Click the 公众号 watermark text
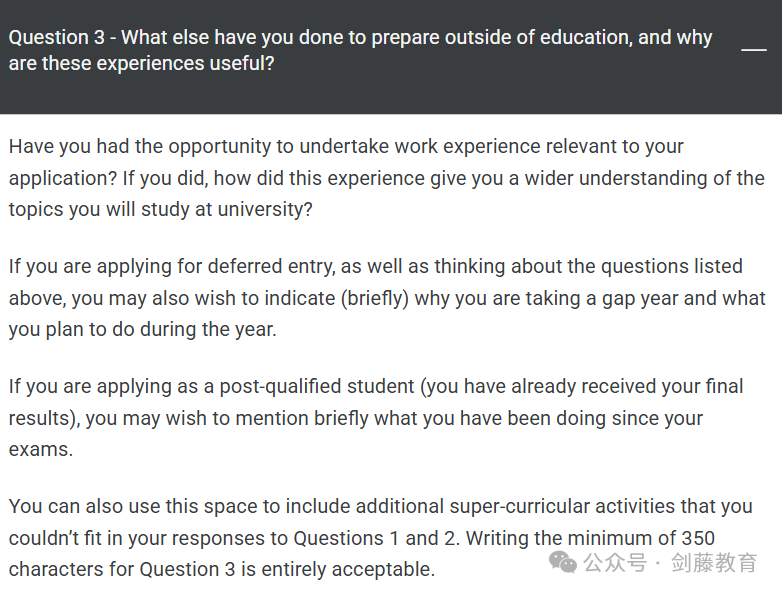Viewport: 782px width, 593px height. pyautogui.click(x=615, y=563)
